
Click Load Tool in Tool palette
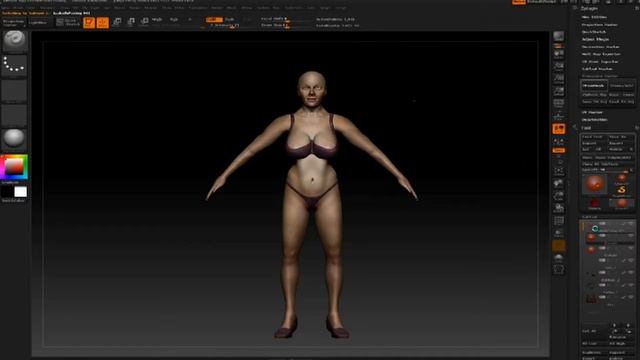tap(594, 137)
